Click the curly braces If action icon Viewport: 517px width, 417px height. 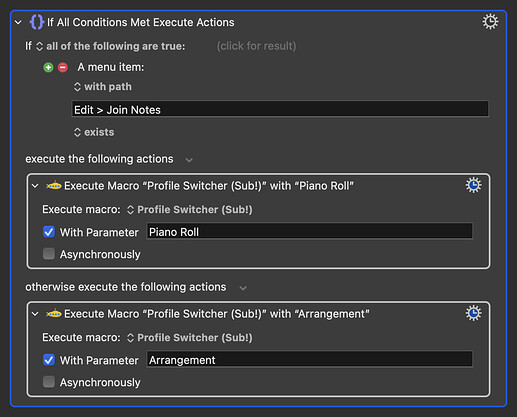pyautogui.click(x=37, y=22)
